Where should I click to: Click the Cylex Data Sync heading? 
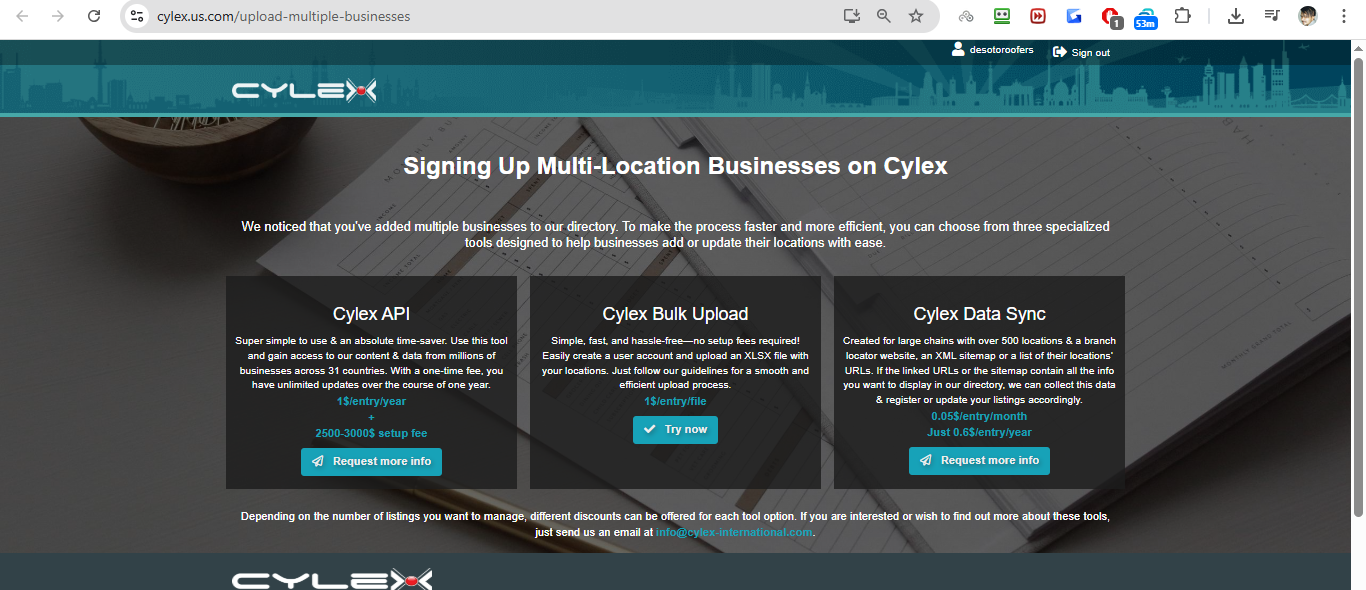[979, 314]
